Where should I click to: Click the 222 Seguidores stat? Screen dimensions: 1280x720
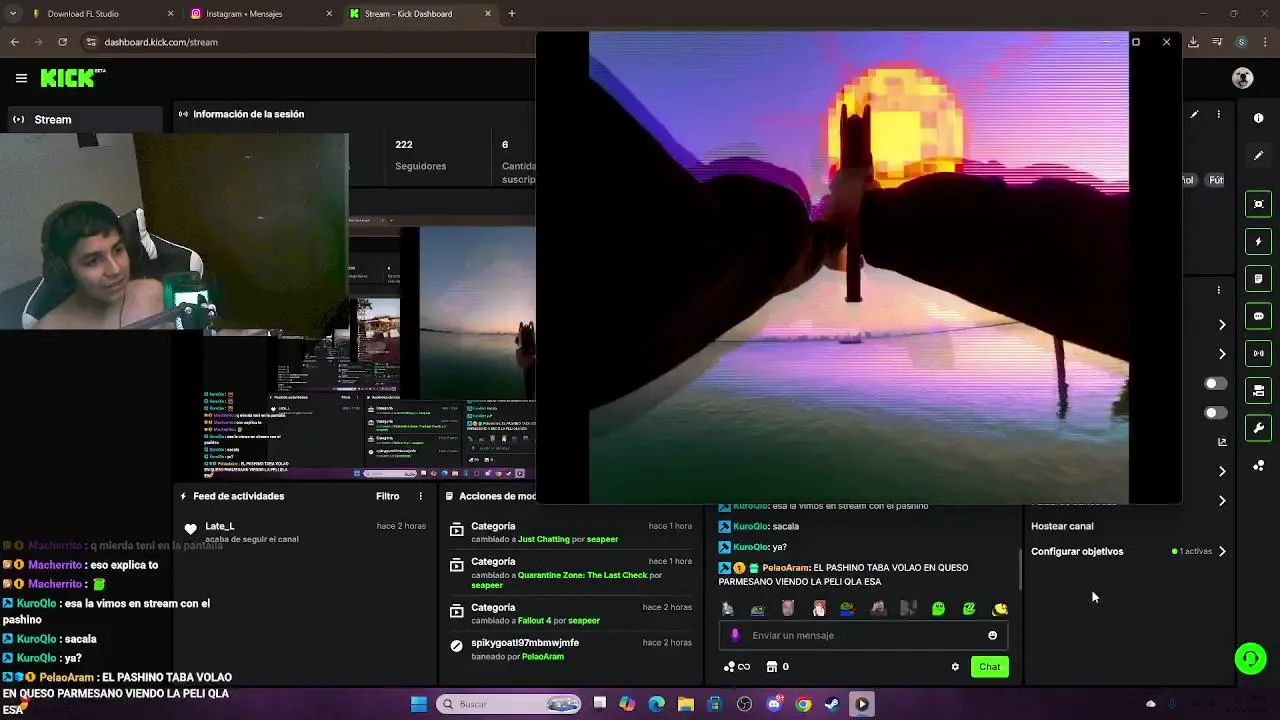point(420,155)
